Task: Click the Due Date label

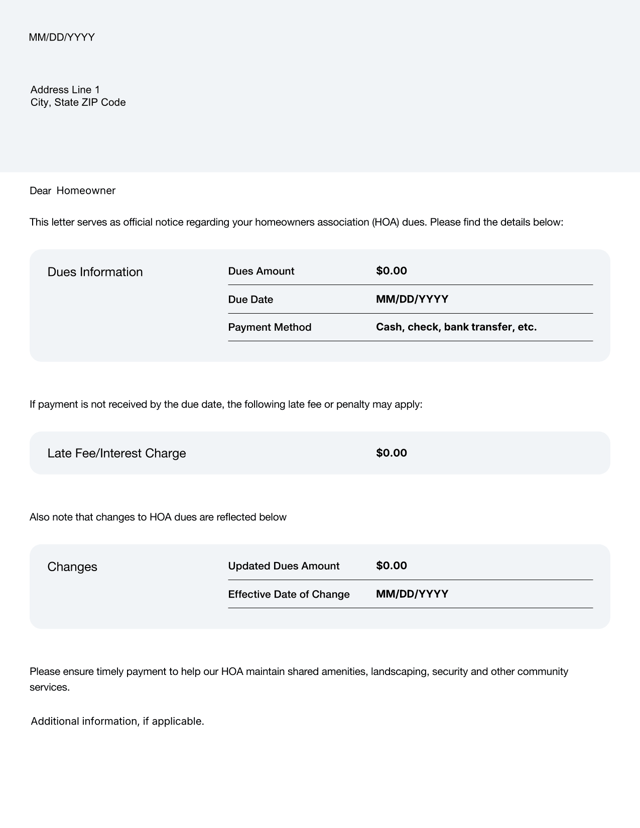Action: coord(250,299)
